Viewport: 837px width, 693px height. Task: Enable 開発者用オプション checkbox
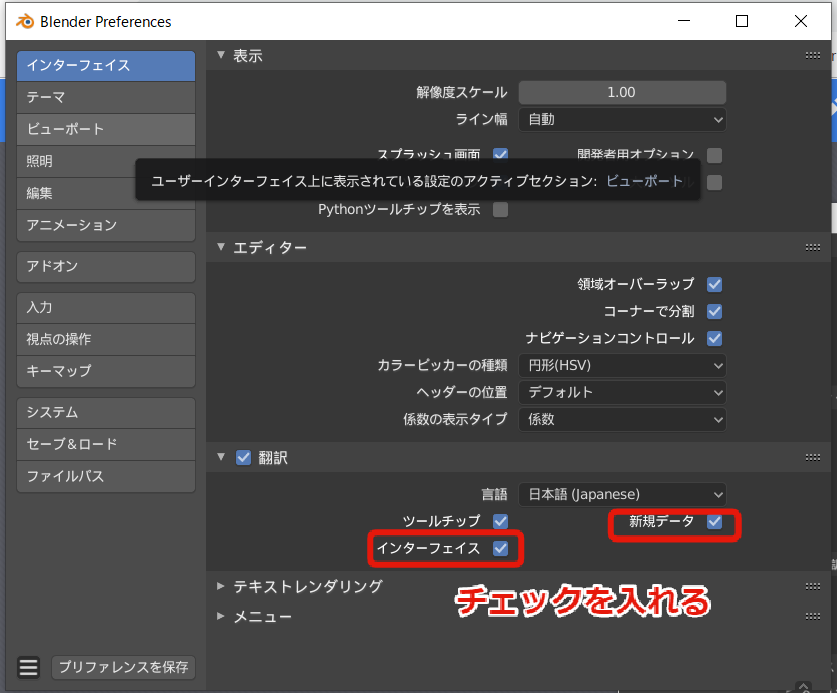[714, 155]
